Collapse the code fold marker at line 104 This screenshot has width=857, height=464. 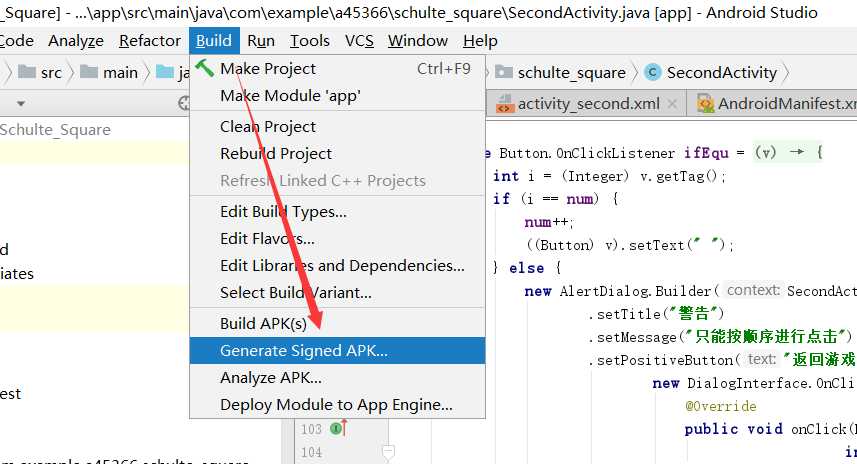click(x=387, y=452)
